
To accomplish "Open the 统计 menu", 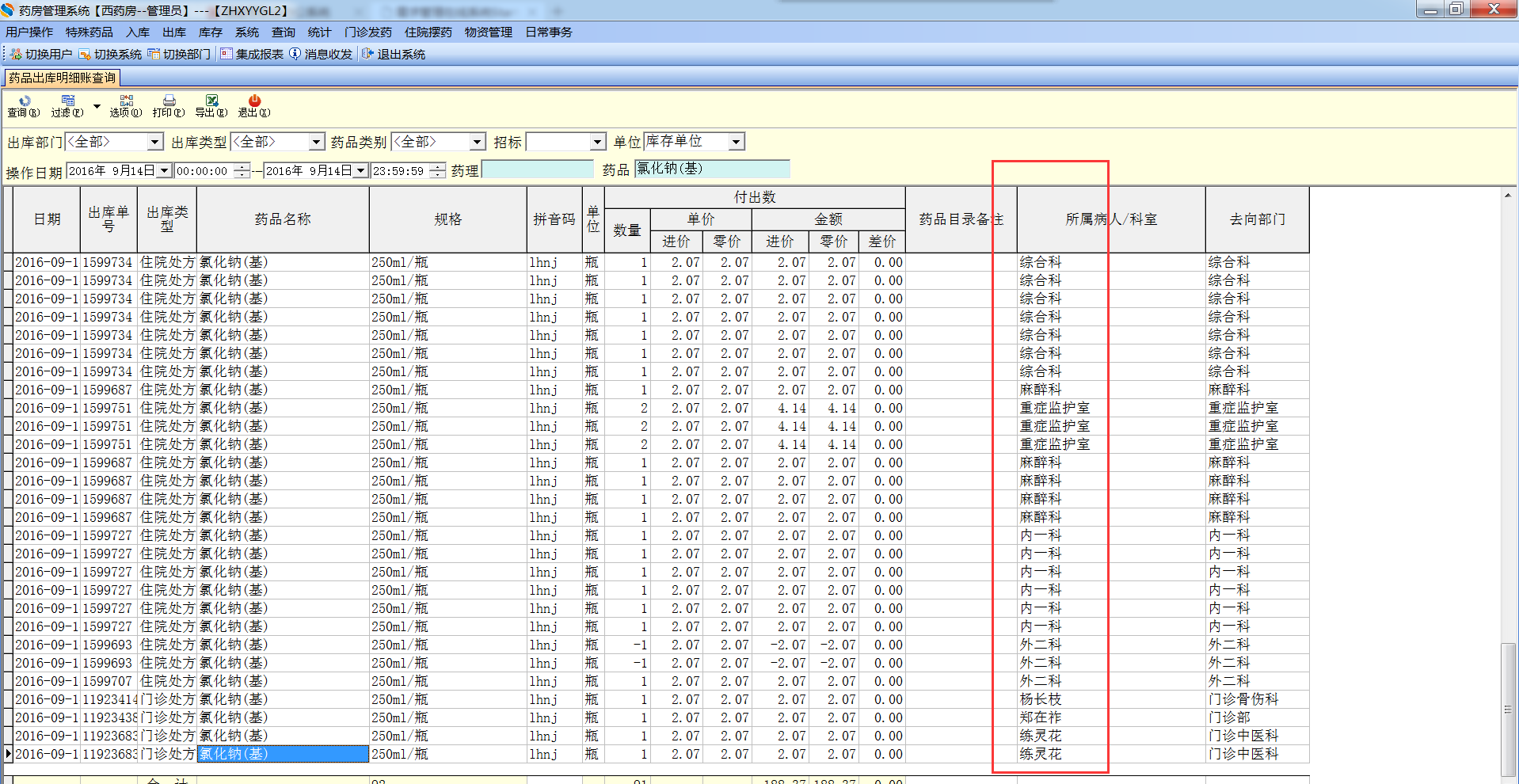I will click(319, 32).
